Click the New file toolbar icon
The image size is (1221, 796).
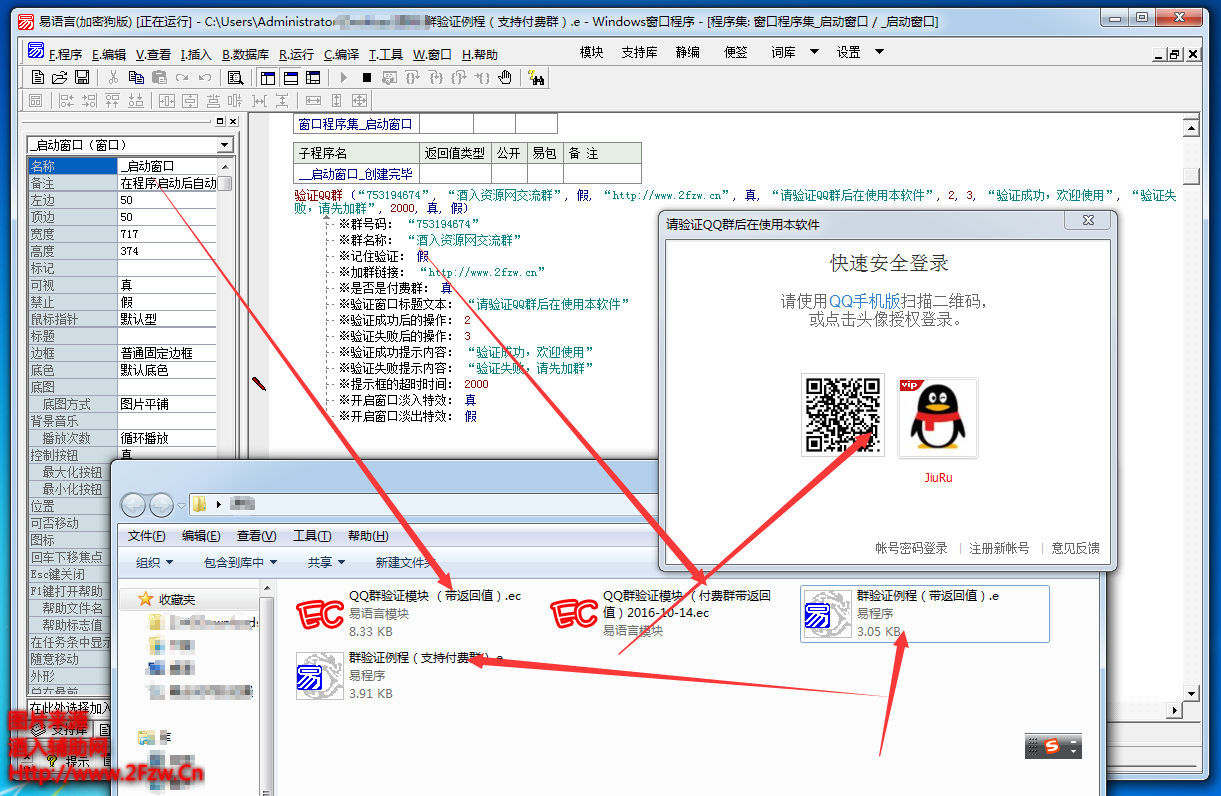[x=38, y=77]
